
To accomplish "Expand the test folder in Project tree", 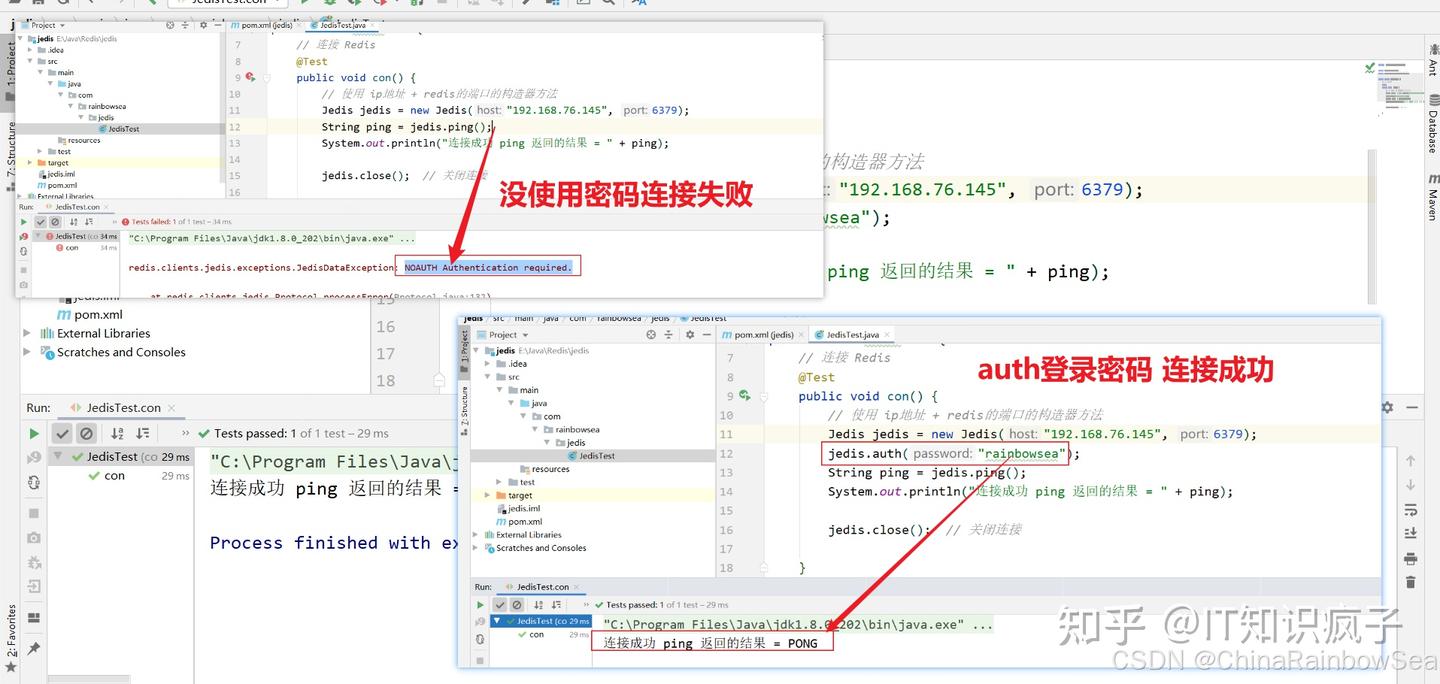I will [x=38, y=151].
